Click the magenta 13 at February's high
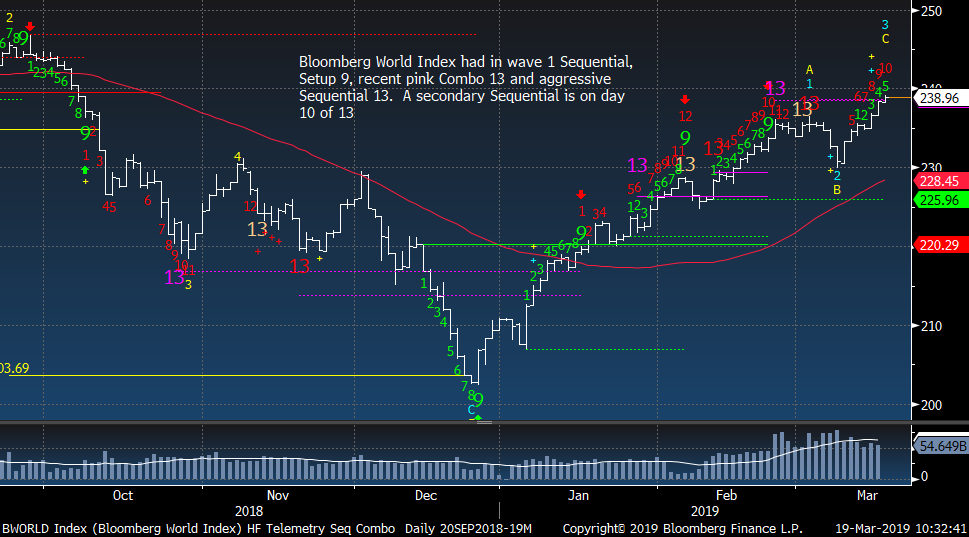This screenshot has width=969, height=537. (x=775, y=88)
